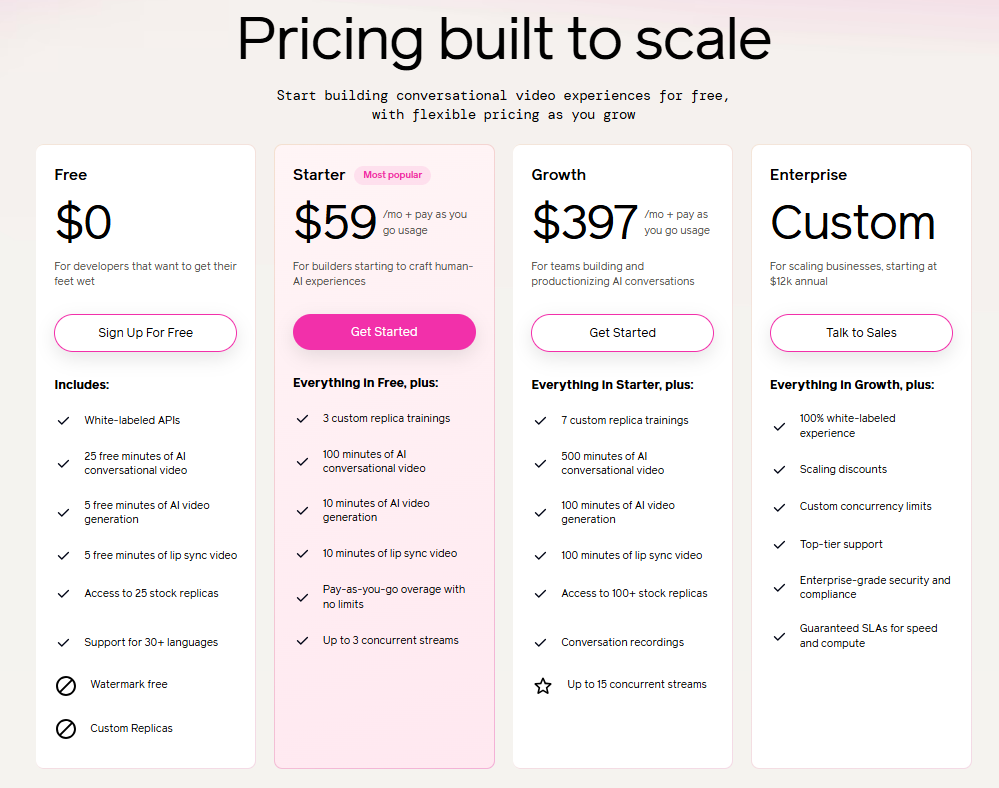Viewport: 999px width, 788px height.
Task: Click the prohibited icon beside Custom Replicas
Action: tap(66, 729)
